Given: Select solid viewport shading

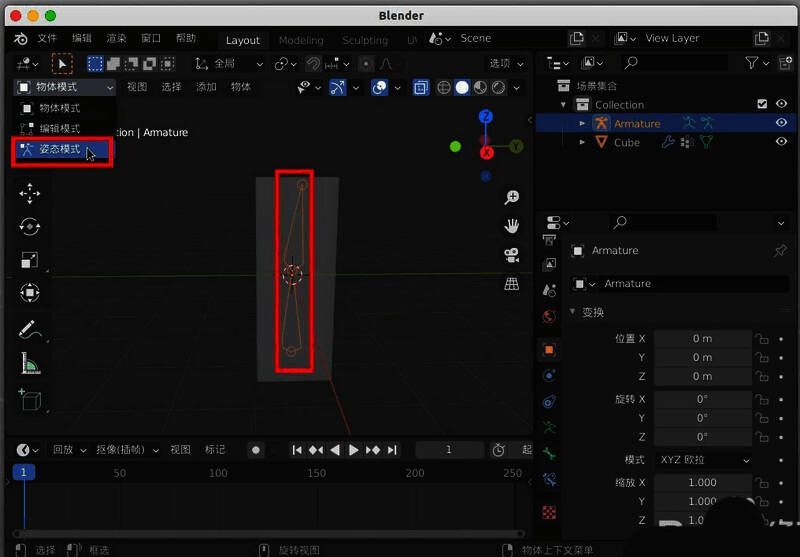Looking at the screenshot, I should [462, 88].
